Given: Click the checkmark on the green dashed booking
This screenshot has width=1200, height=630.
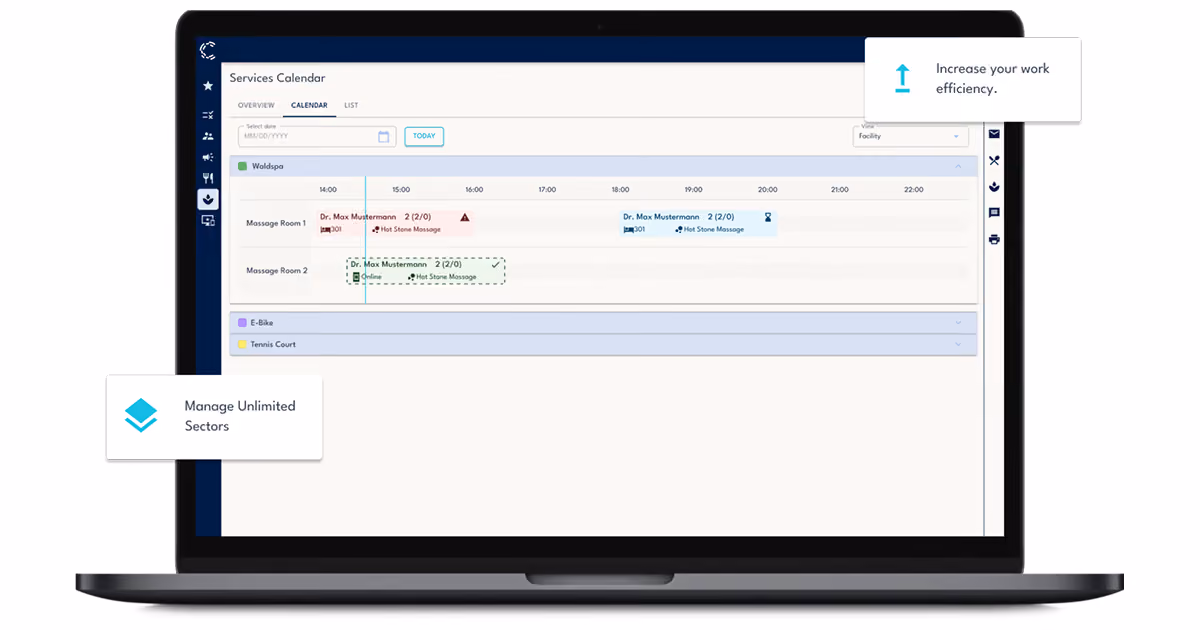Looking at the screenshot, I should pos(495,265).
